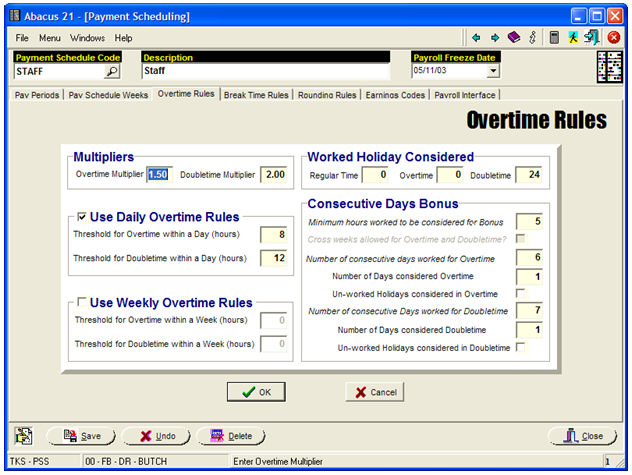Switch to the Break Time Rules tab
The width and height of the screenshot is (632, 475).
(x=256, y=95)
